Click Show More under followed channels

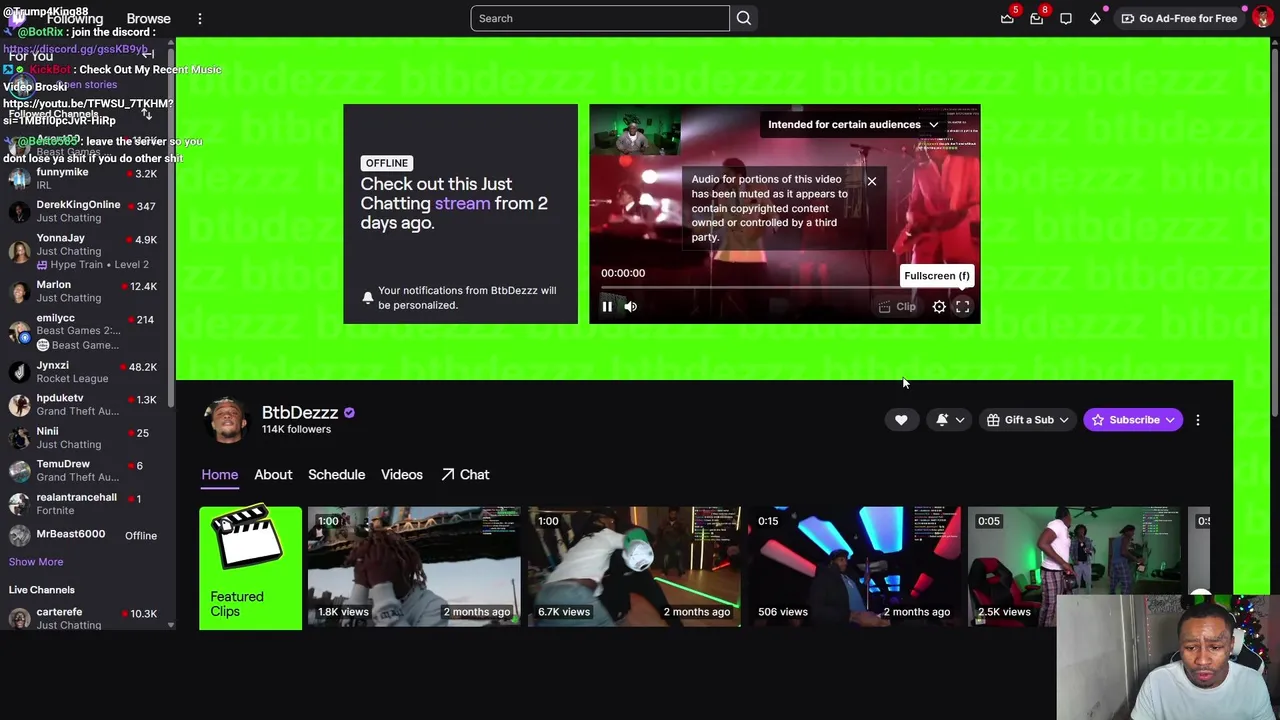pos(36,562)
